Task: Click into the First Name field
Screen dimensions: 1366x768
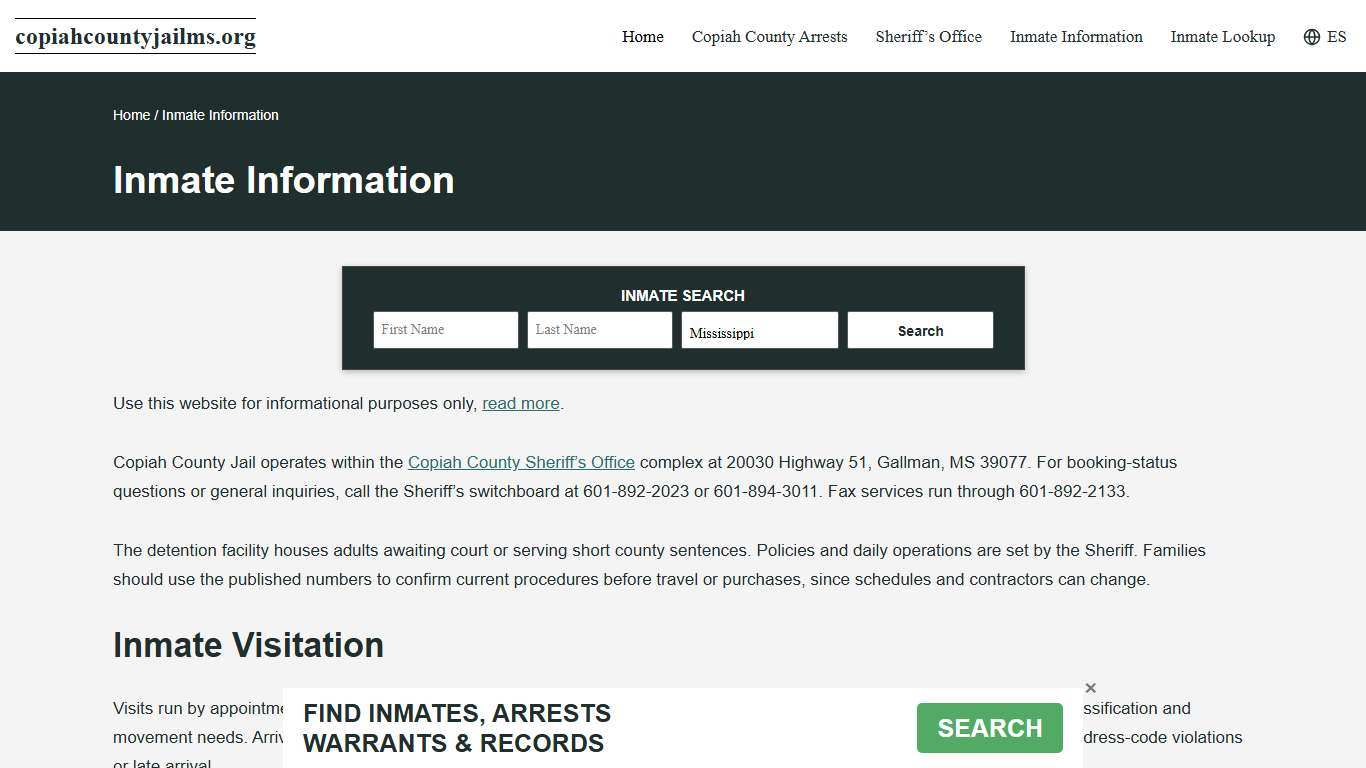Action: [x=445, y=330]
